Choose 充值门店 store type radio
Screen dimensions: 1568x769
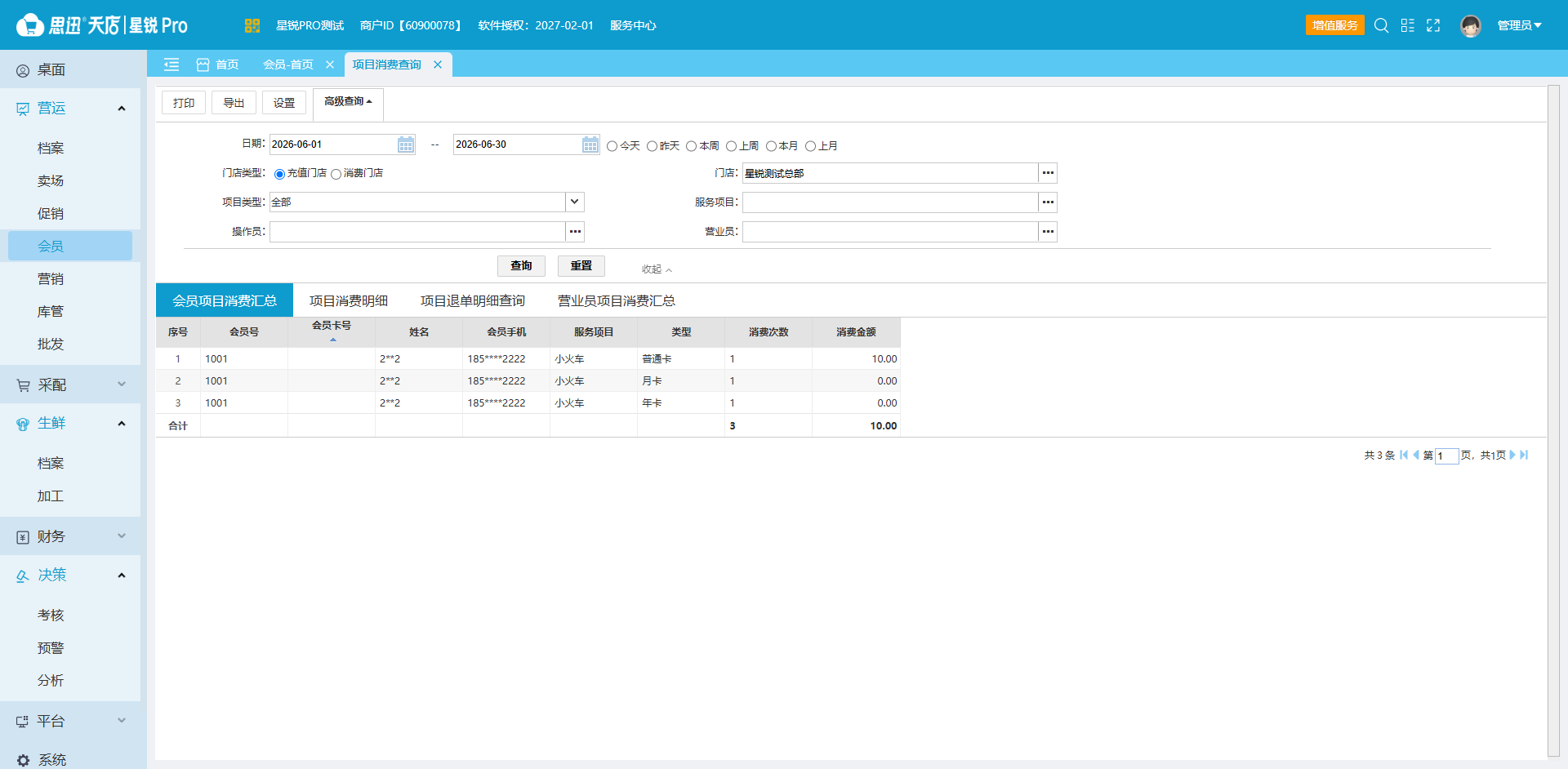pos(279,174)
